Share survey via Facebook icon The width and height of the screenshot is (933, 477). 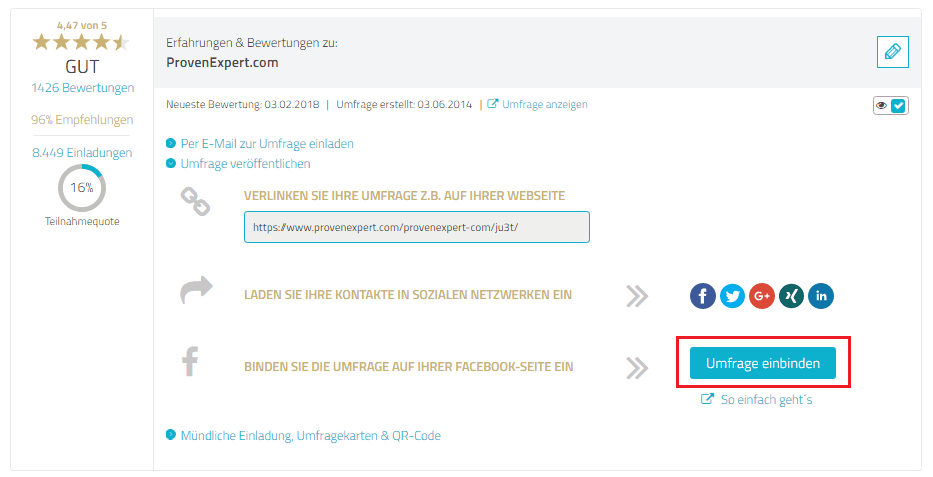(x=703, y=295)
